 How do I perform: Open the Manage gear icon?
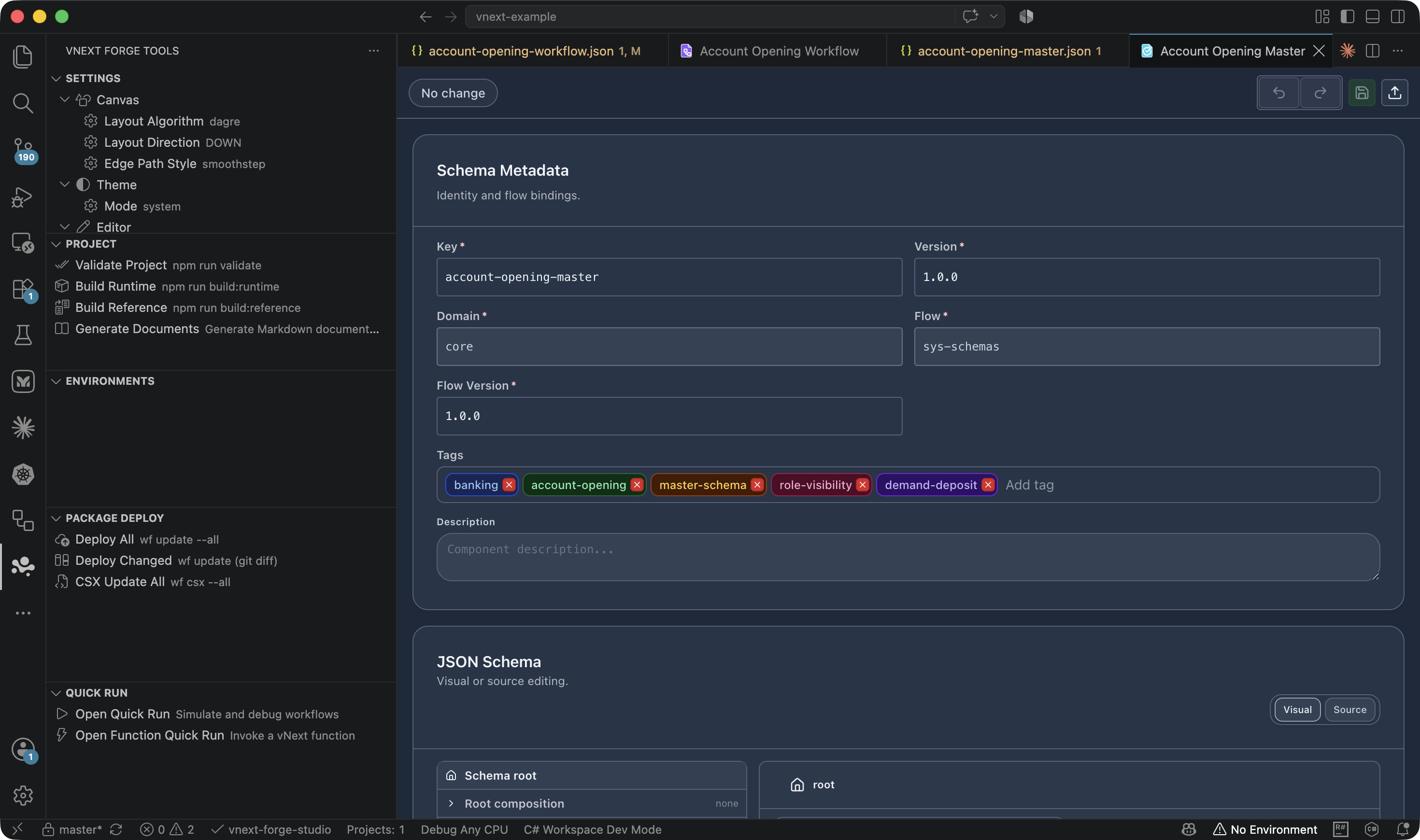tap(23, 795)
